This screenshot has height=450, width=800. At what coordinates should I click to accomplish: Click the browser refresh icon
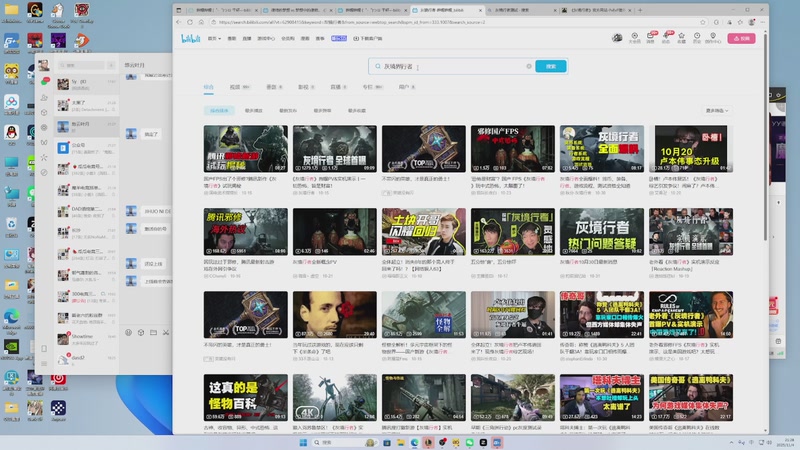[190, 22]
